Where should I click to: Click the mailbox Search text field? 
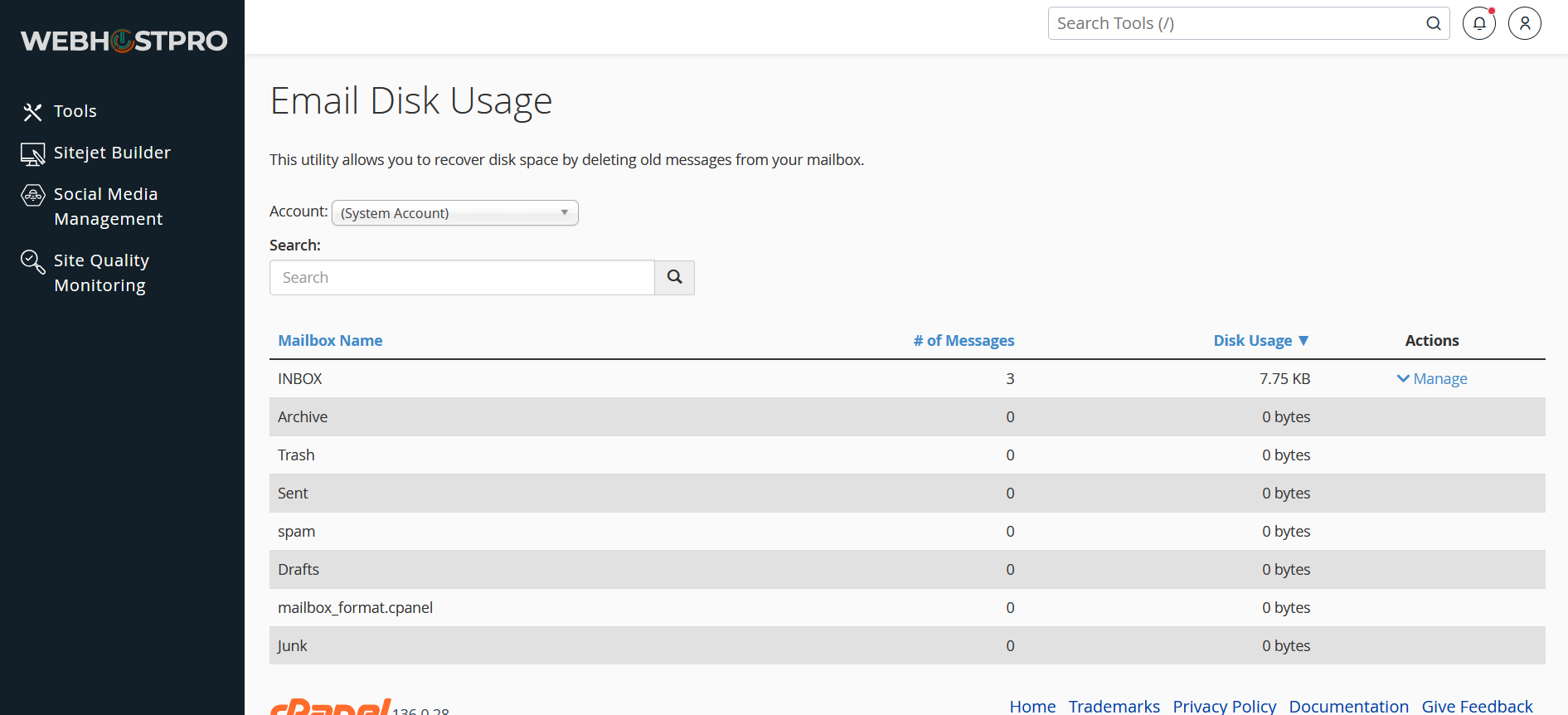coord(462,277)
